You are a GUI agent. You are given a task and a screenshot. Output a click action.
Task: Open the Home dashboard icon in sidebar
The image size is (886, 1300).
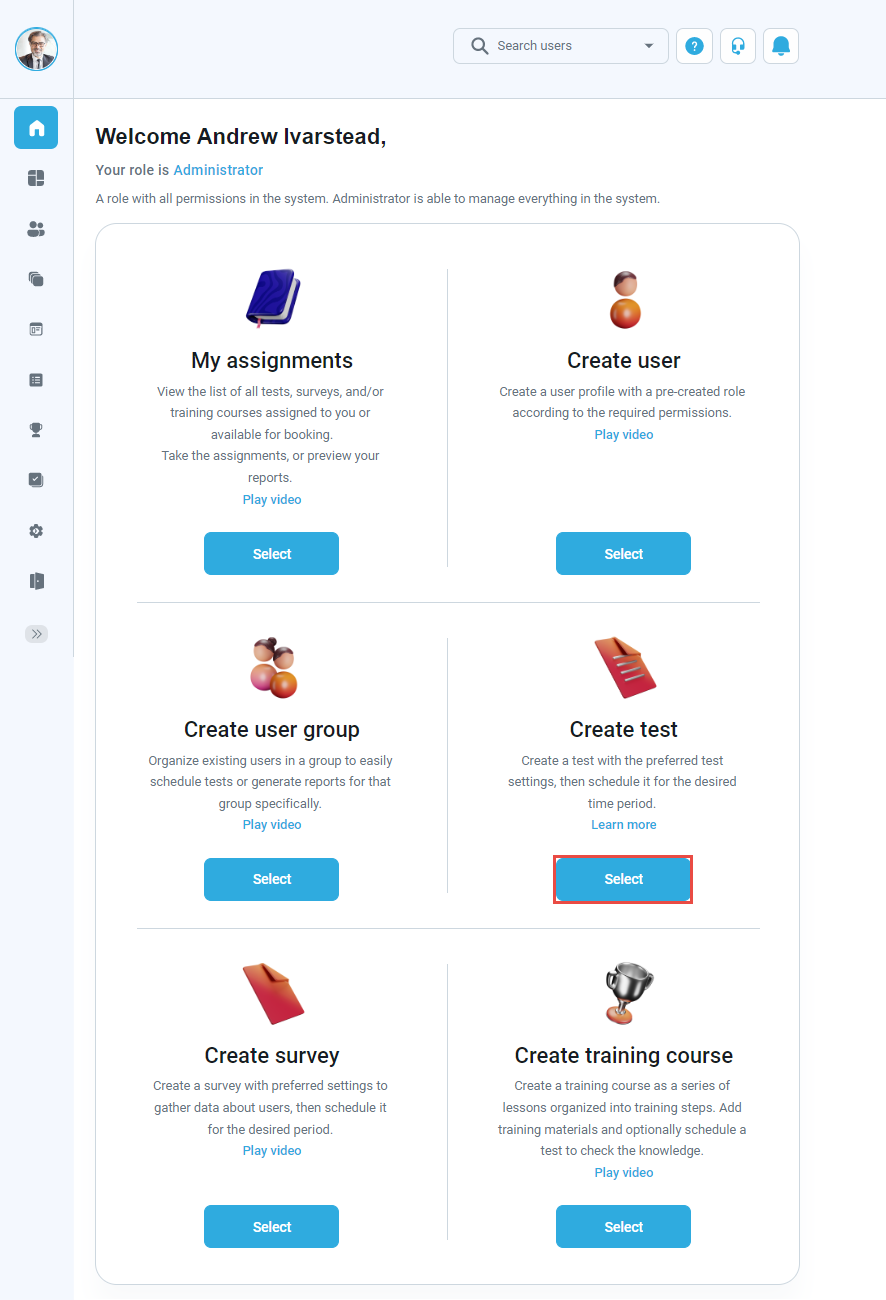coord(36,127)
